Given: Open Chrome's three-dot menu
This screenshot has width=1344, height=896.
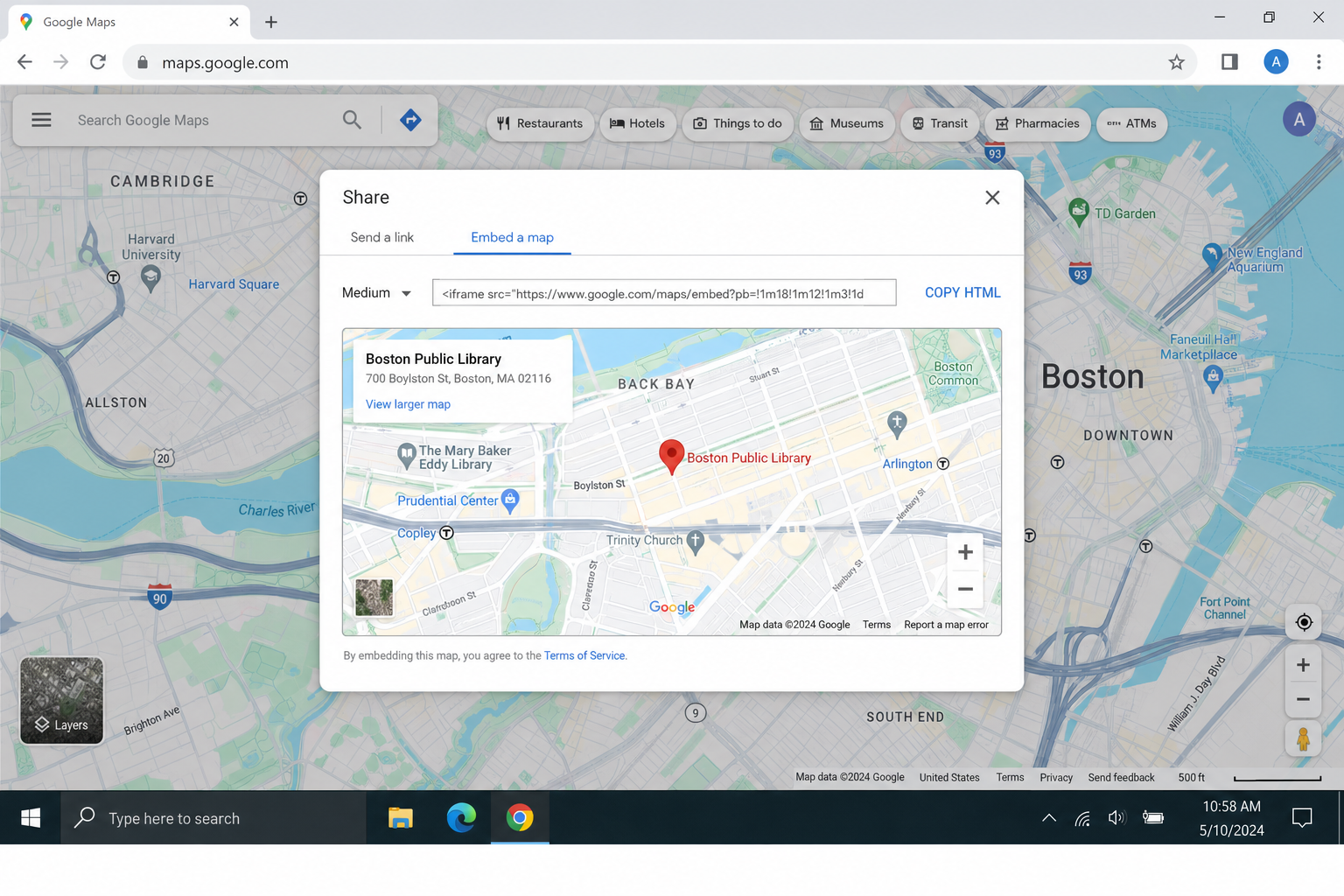Looking at the screenshot, I should (1319, 62).
